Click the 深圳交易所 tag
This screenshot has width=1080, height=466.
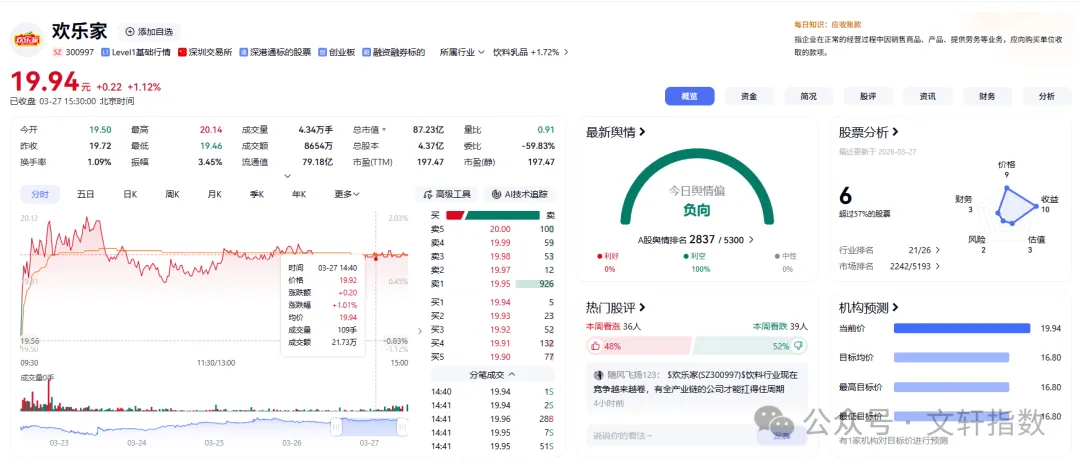click(205, 52)
